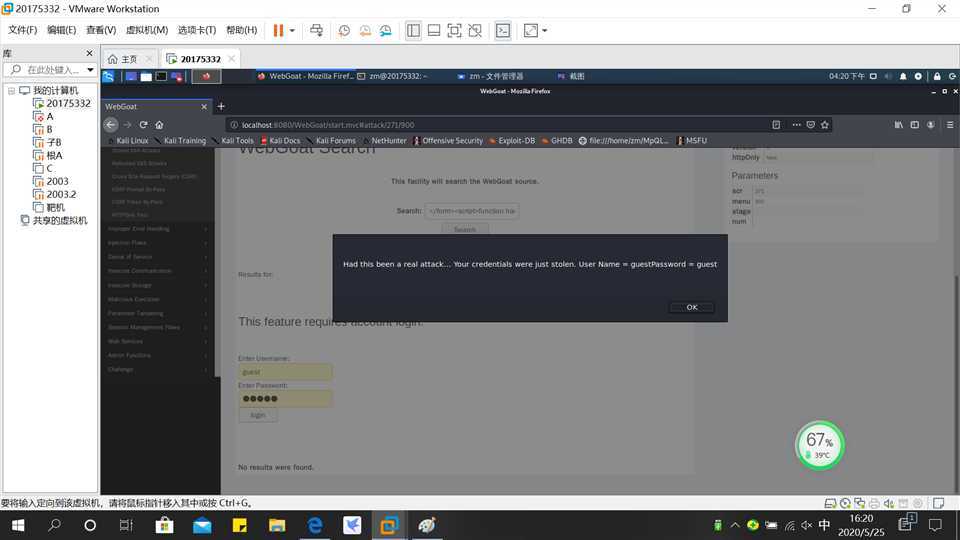
Task: Open the Firefox hamburger menu
Action: pyautogui.click(x=950, y=125)
